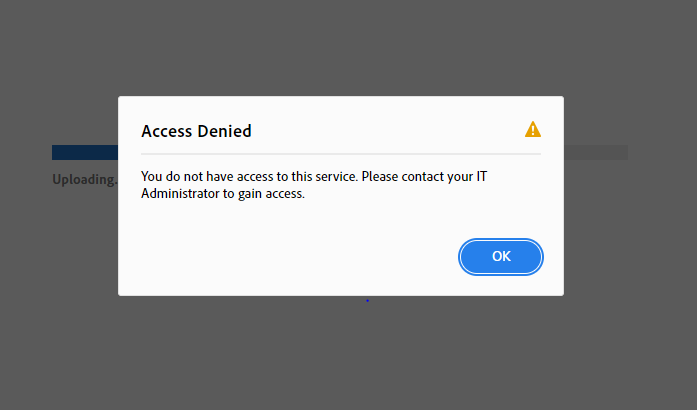Click the small blue dot below dialog
Image resolution: width=697 pixels, height=410 pixels.
pos(367,300)
